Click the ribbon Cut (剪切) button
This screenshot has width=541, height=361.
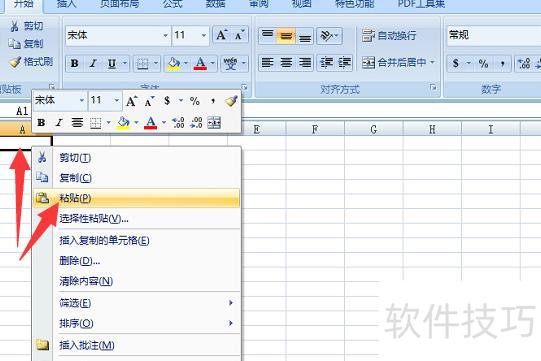[x=27, y=26]
